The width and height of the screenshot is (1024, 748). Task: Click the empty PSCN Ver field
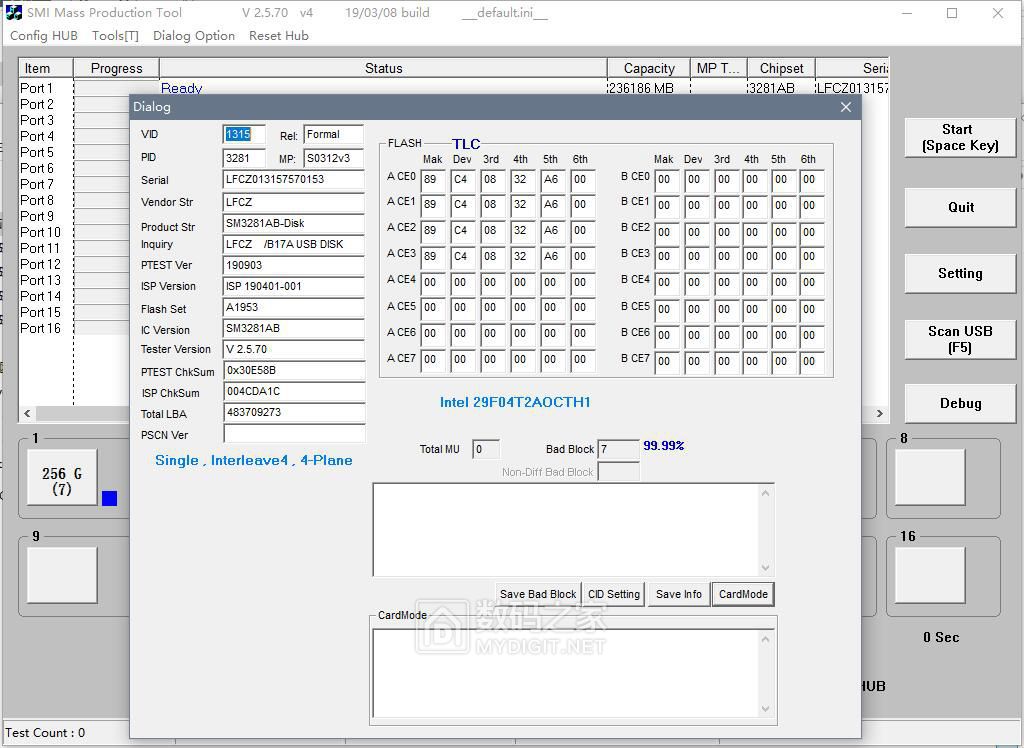(293, 433)
